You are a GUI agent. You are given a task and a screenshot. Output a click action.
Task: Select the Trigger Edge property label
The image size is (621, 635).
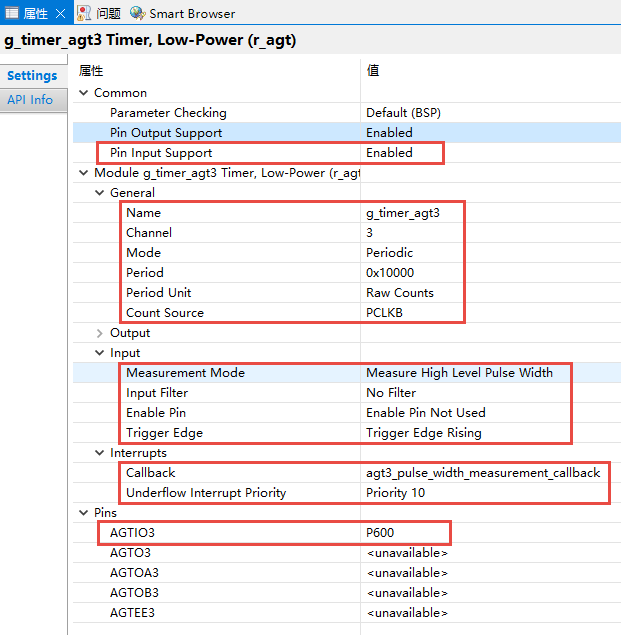[x=164, y=433]
